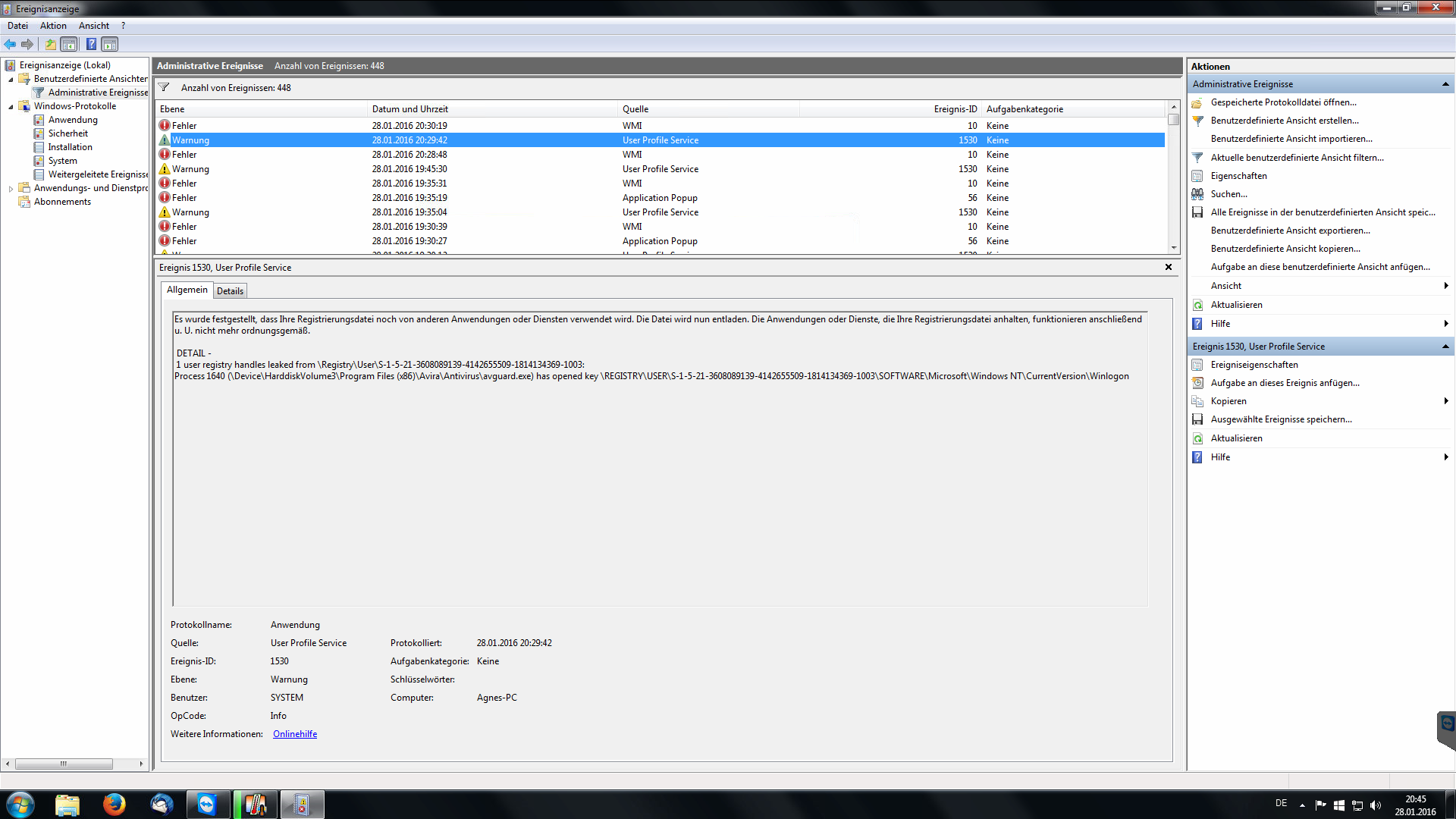Close the event preview pane

[1168, 267]
